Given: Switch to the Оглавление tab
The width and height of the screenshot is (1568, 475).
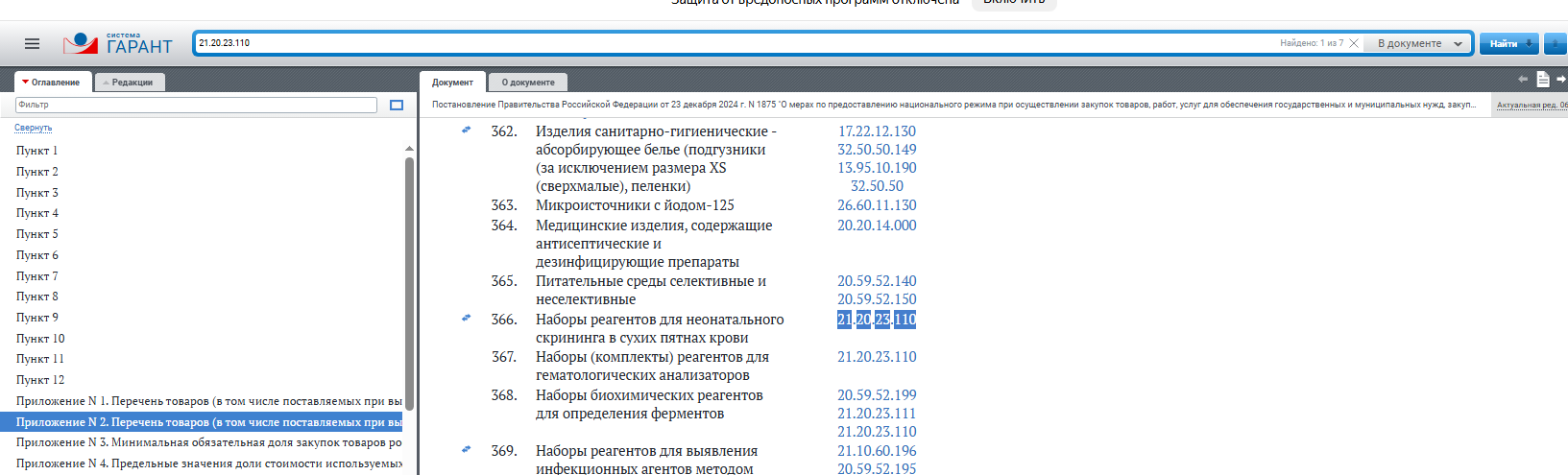Looking at the screenshot, I should (x=53, y=83).
